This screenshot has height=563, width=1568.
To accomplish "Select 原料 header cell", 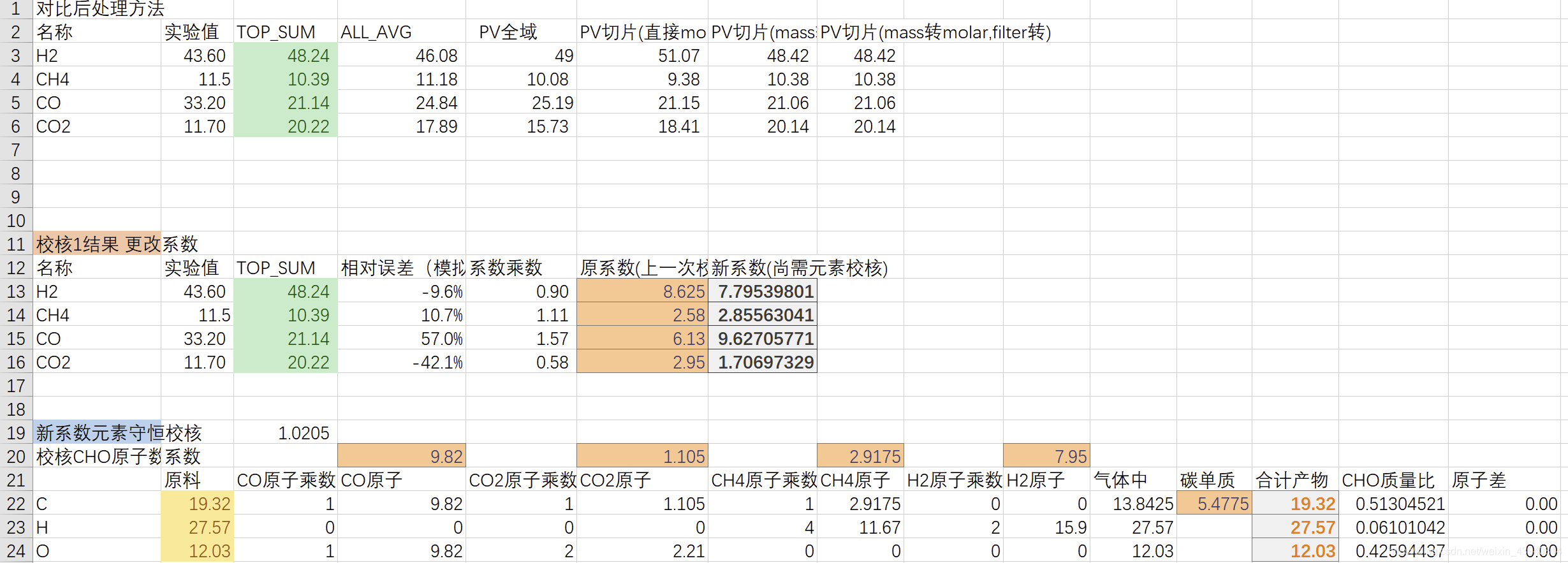I will (197, 479).
